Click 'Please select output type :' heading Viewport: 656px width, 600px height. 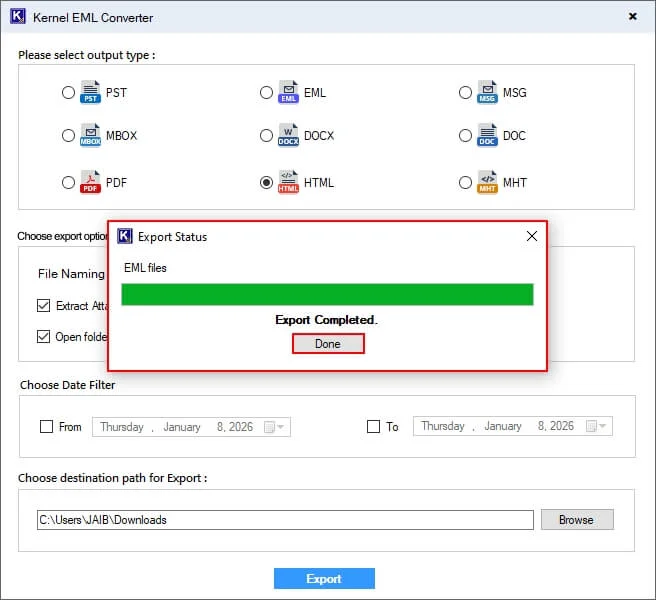click(x=87, y=55)
